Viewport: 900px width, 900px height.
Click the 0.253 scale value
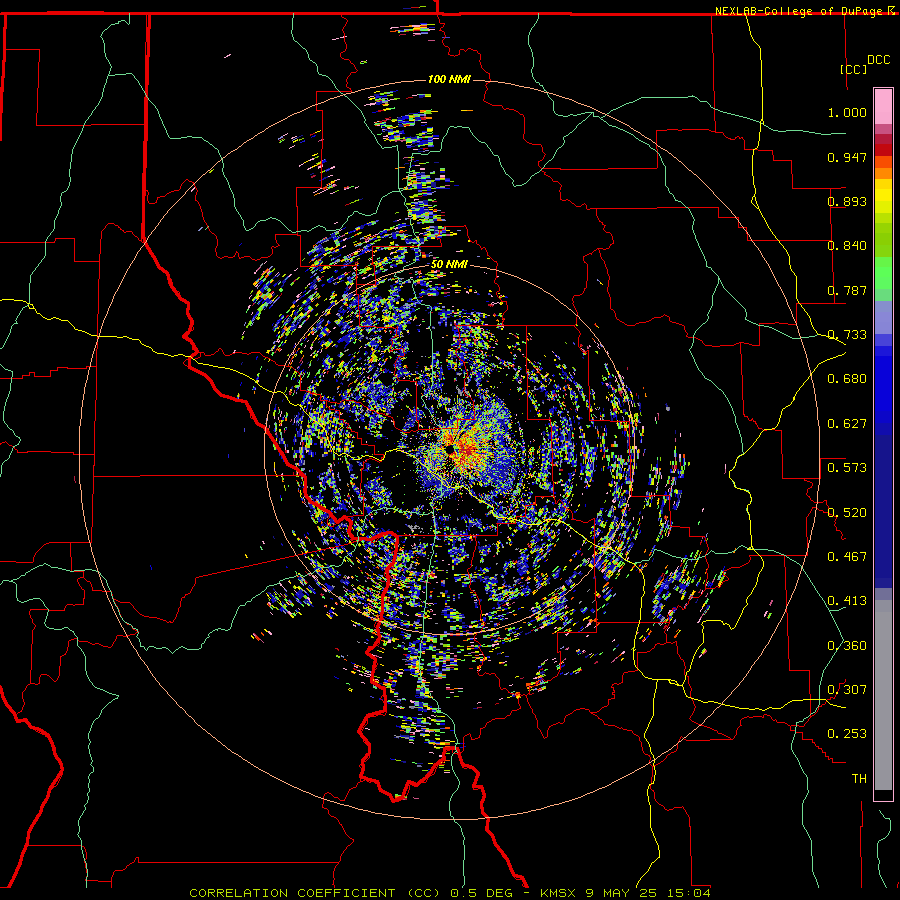(847, 734)
